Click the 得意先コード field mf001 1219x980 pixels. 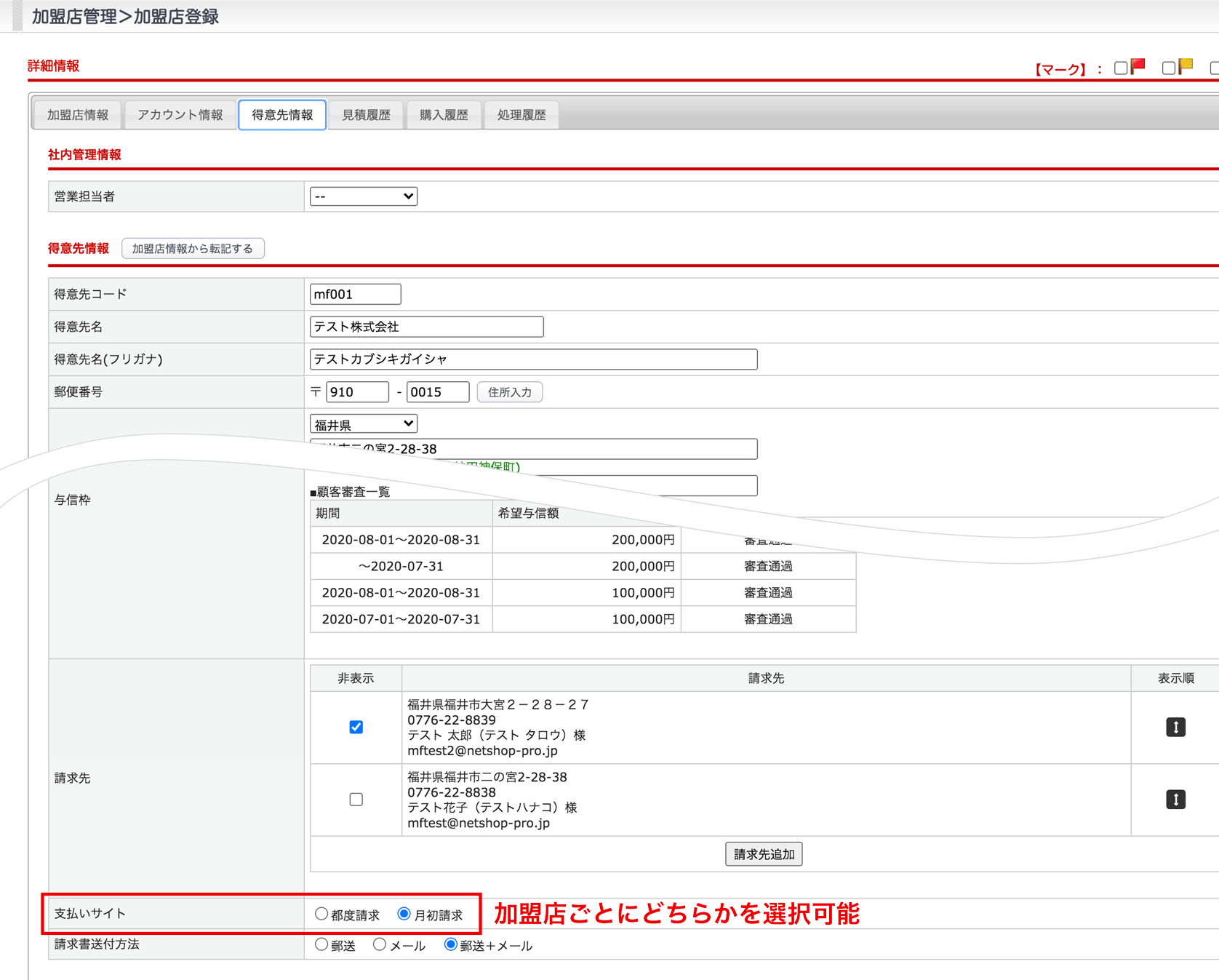[x=356, y=294]
